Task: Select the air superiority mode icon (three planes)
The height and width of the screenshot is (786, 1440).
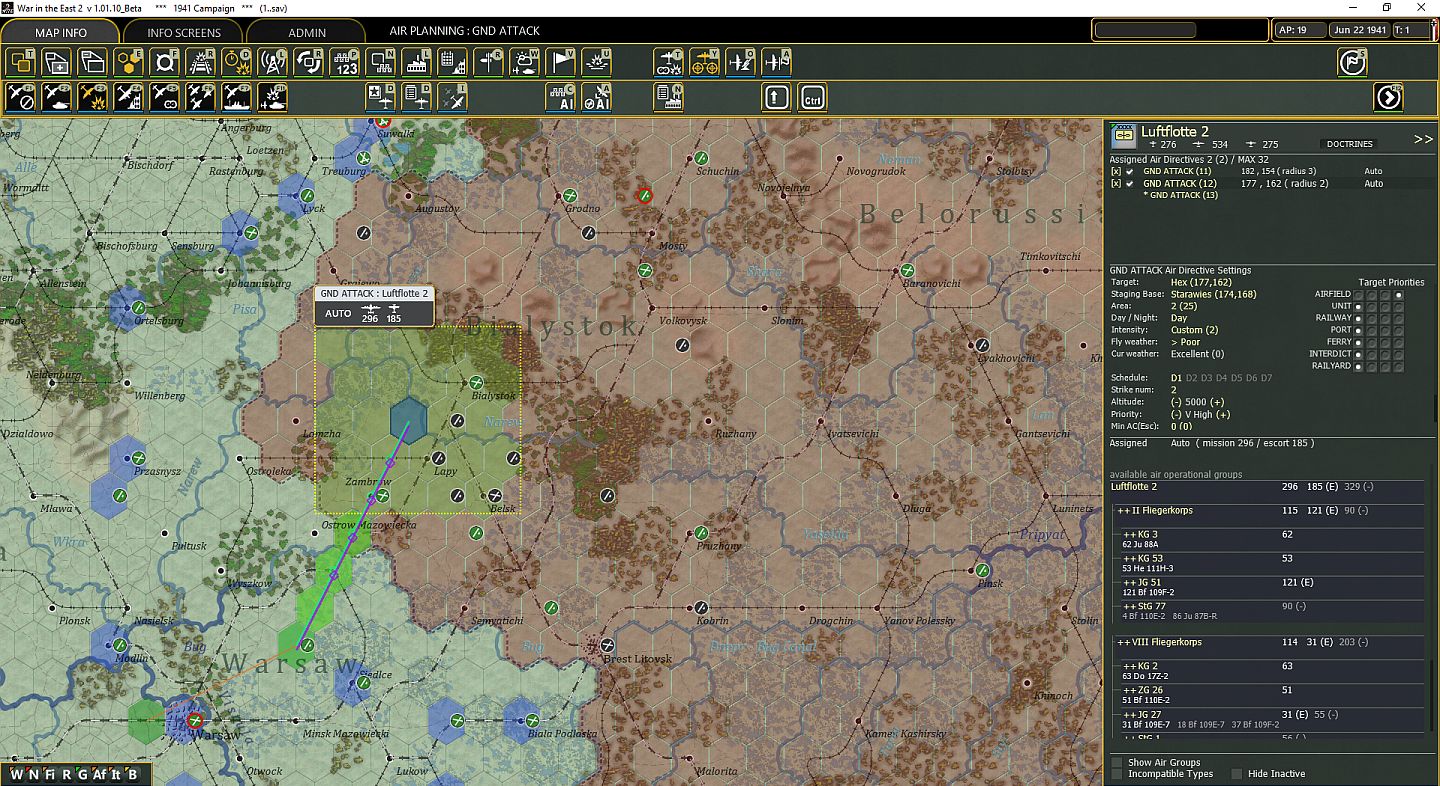Action: pyautogui.click(x=201, y=97)
